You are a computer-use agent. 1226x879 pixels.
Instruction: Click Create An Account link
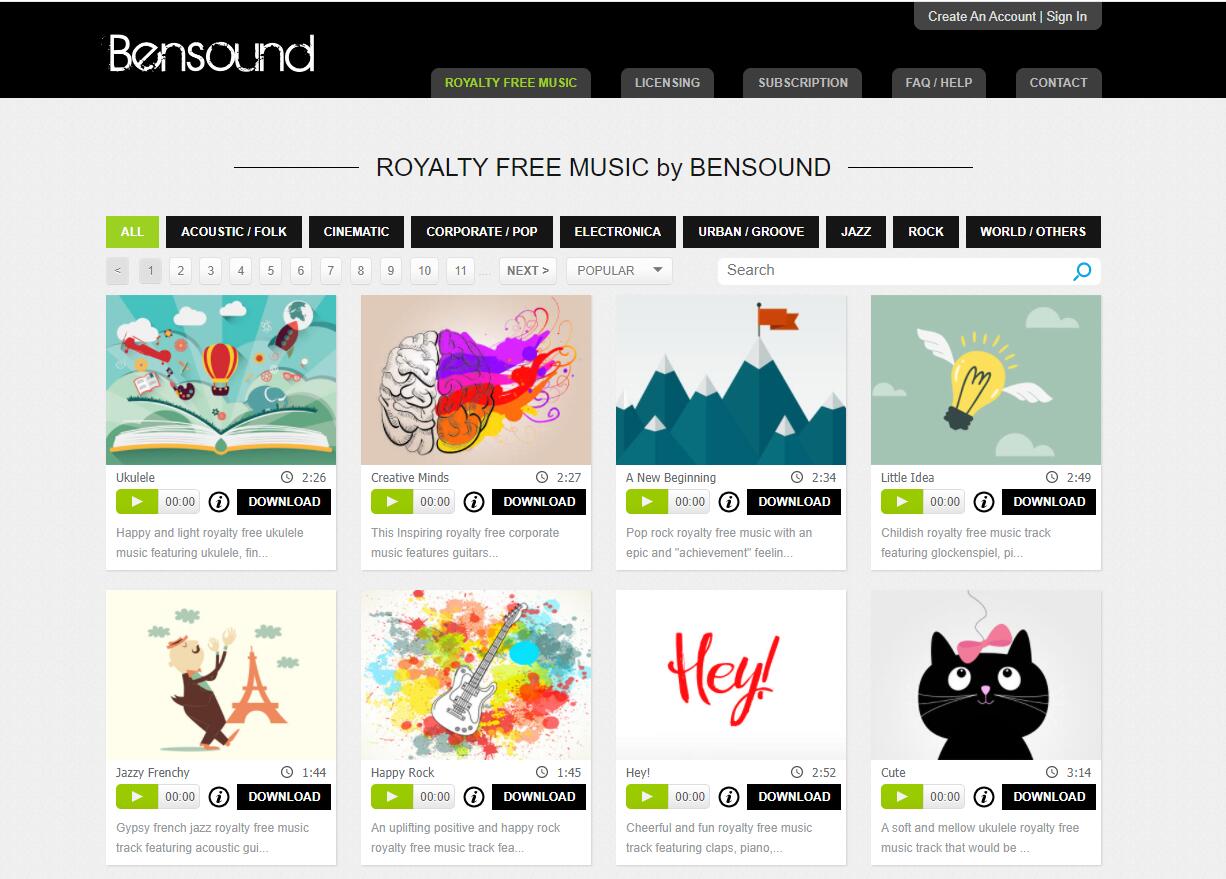(x=982, y=16)
